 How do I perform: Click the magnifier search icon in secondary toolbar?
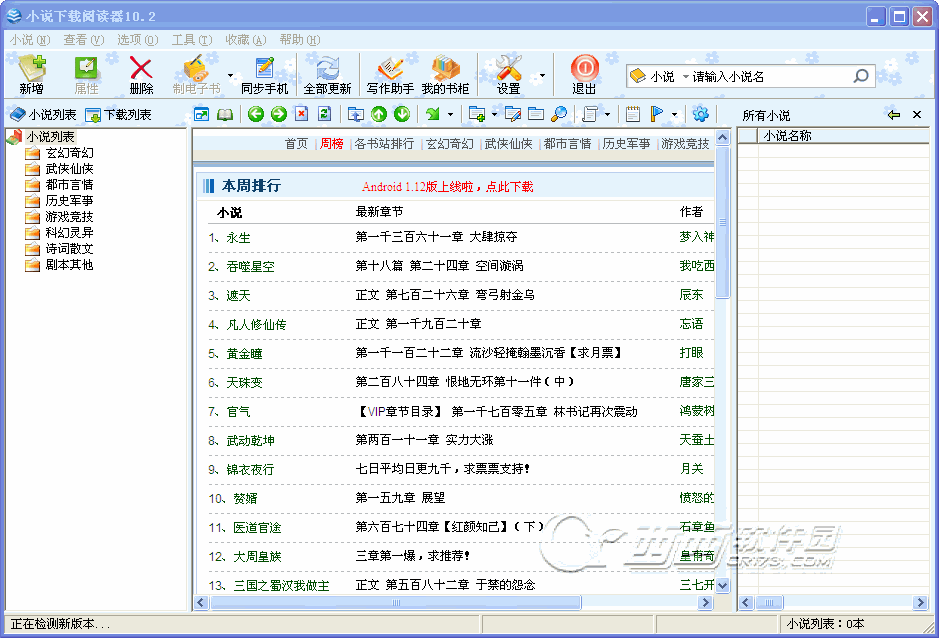point(560,114)
